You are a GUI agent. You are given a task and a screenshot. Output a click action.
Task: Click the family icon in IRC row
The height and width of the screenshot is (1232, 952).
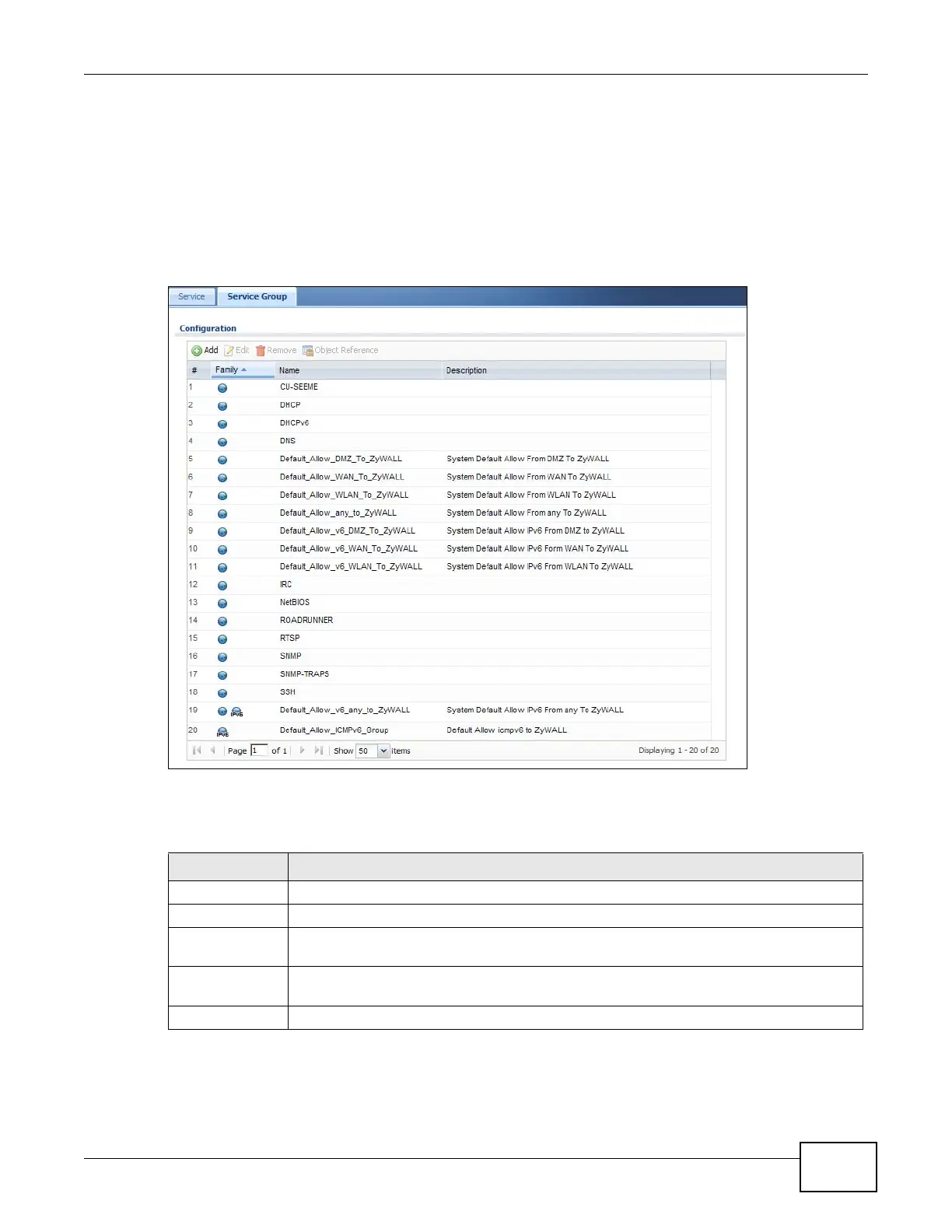point(222,585)
